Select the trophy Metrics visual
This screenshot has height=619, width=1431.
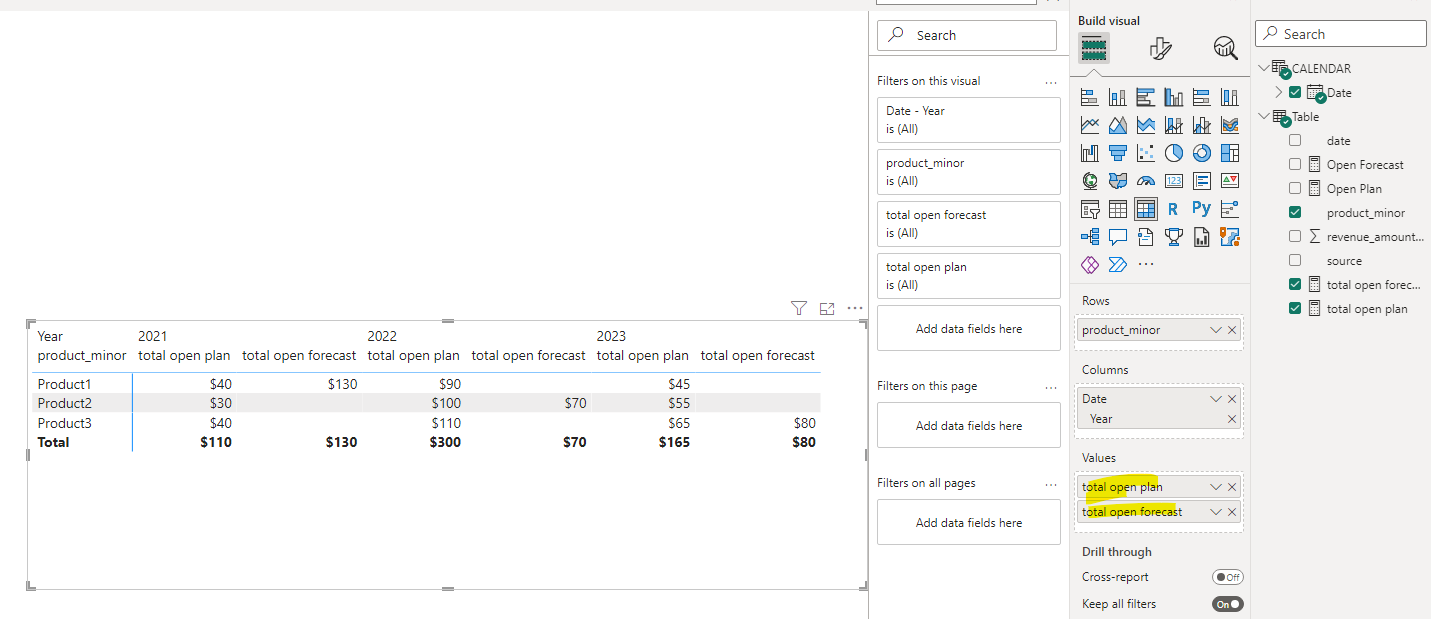point(1174,237)
